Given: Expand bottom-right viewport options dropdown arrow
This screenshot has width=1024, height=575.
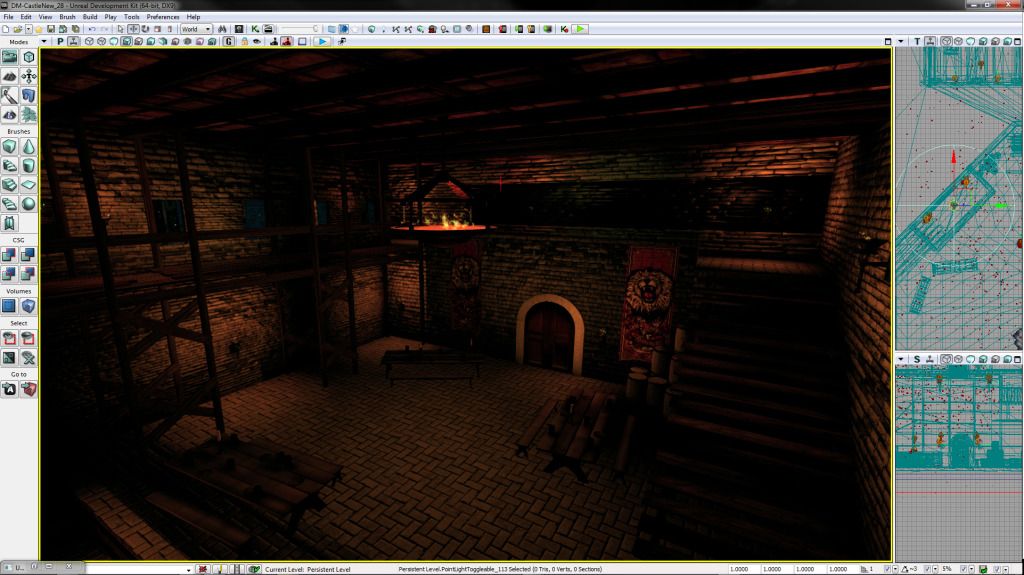Looking at the screenshot, I should [901, 359].
